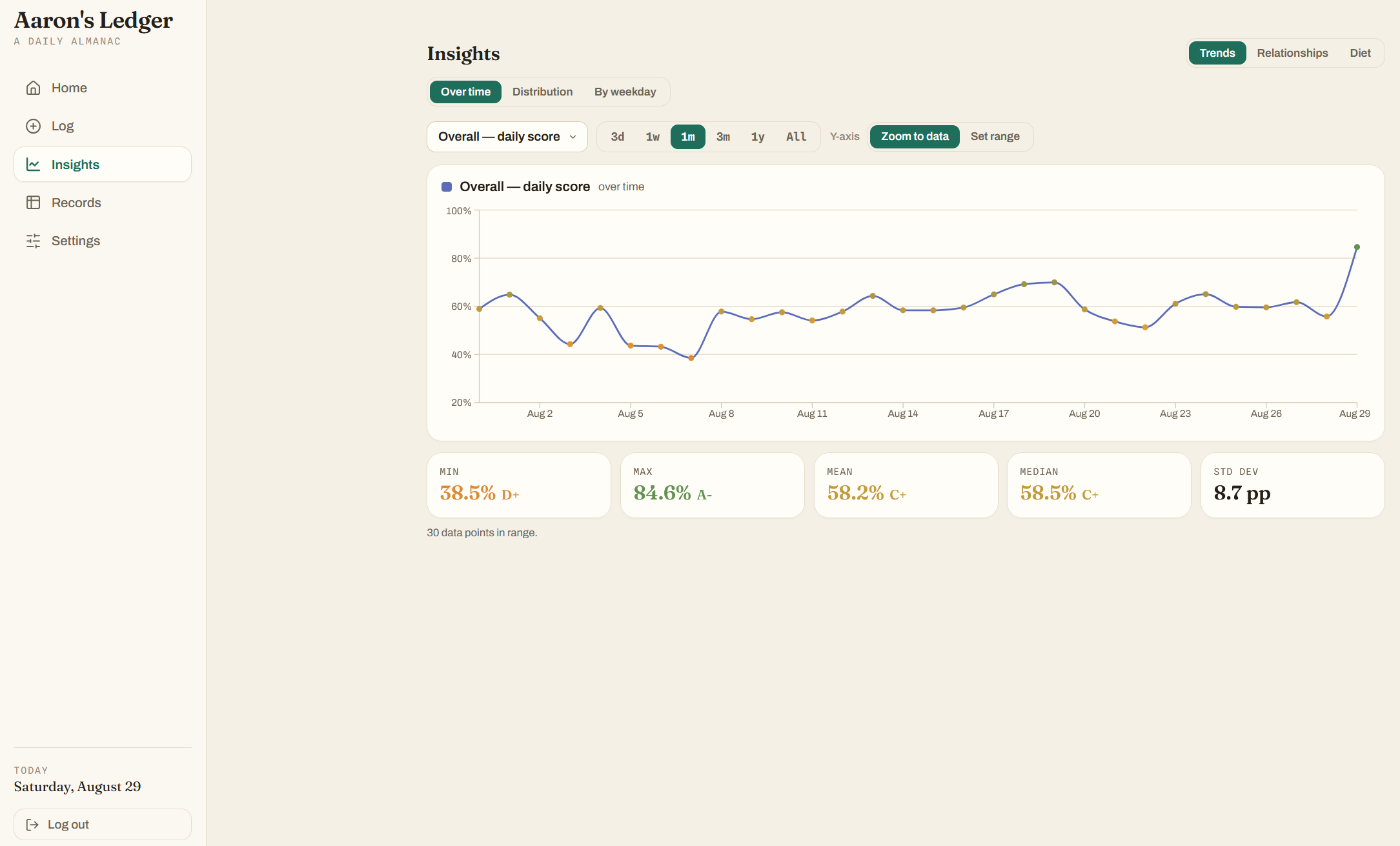Set time range to 3m
Screen dimensions: 1400x846
tap(723, 137)
